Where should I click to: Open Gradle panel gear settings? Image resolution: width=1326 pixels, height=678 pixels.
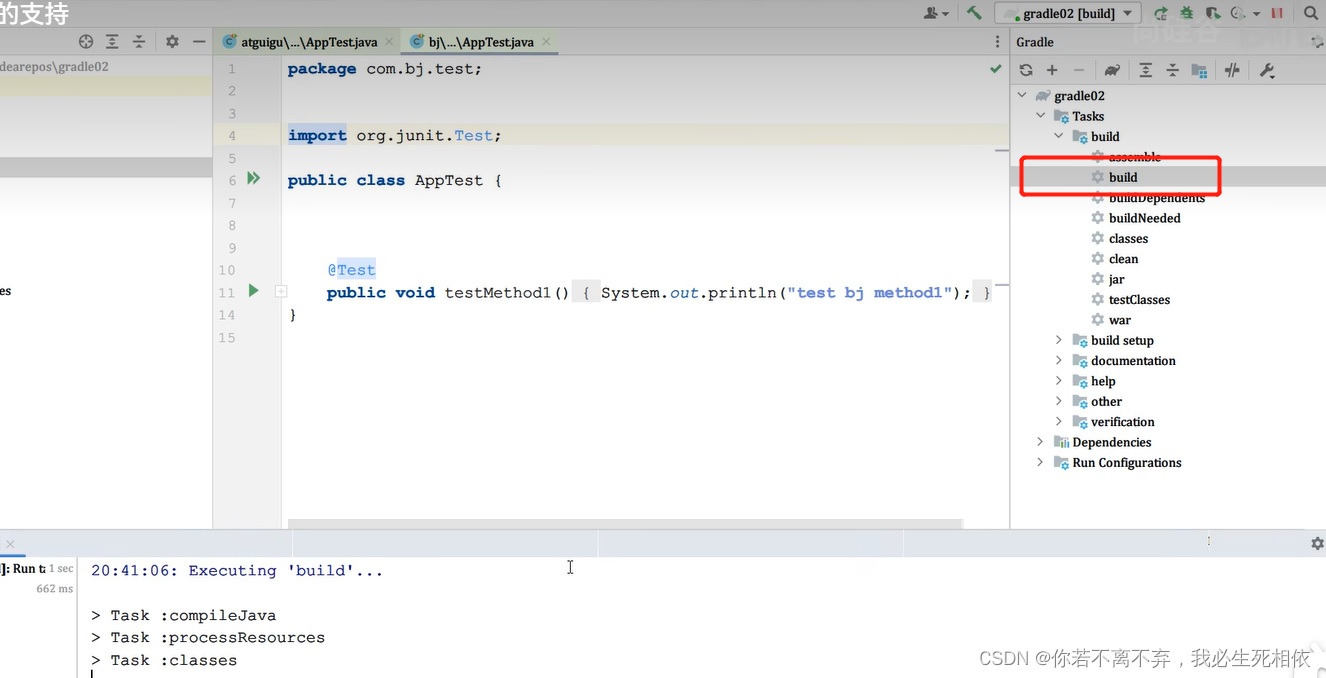click(x=1317, y=42)
